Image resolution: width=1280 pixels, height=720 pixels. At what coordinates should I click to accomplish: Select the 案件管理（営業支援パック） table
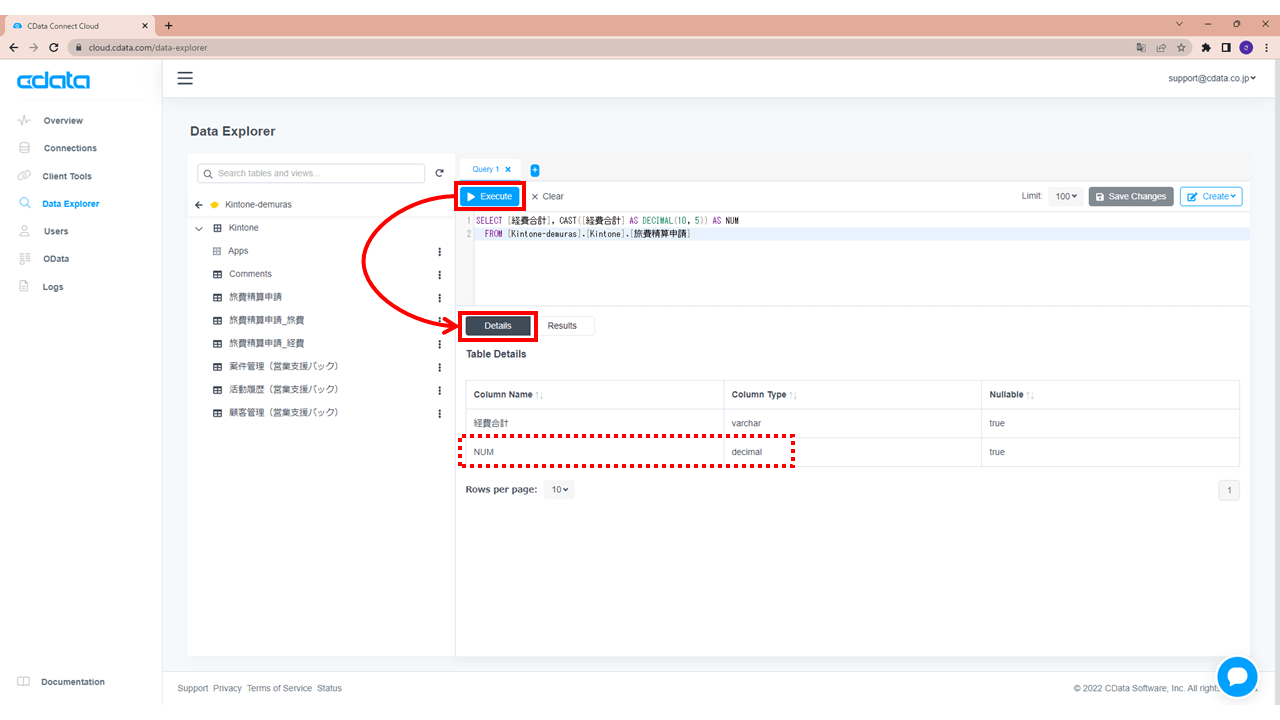(284, 366)
